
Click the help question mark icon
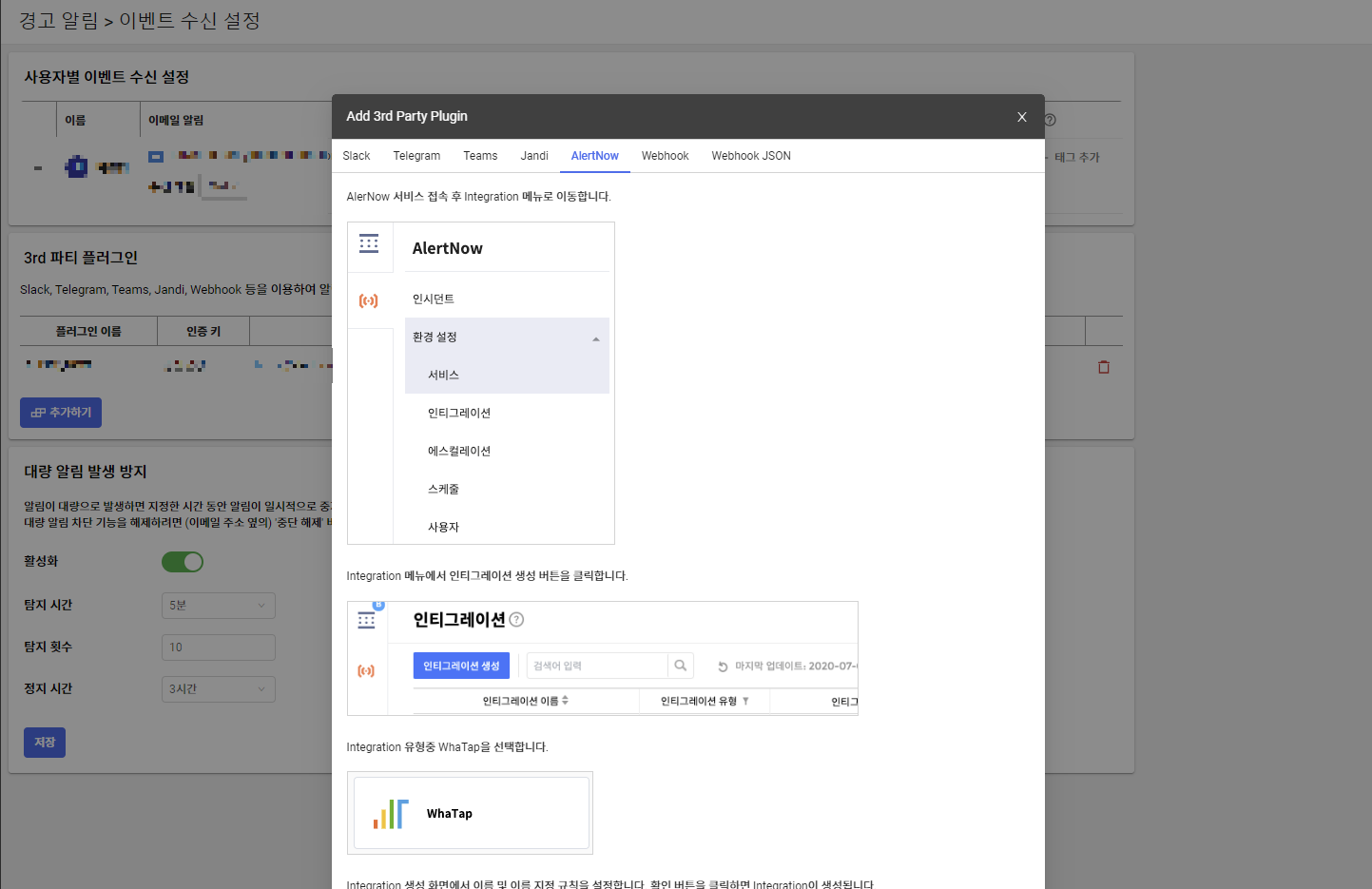(1051, 120)
